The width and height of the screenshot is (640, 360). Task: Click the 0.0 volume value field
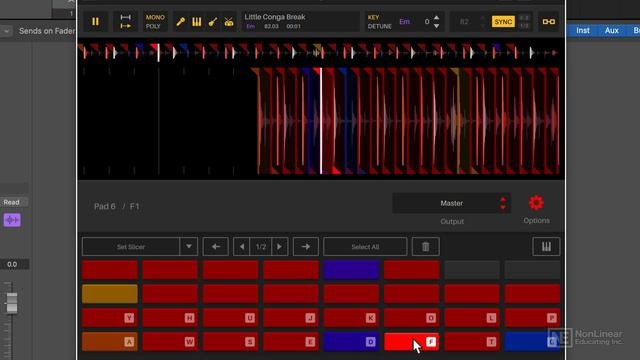14,264
